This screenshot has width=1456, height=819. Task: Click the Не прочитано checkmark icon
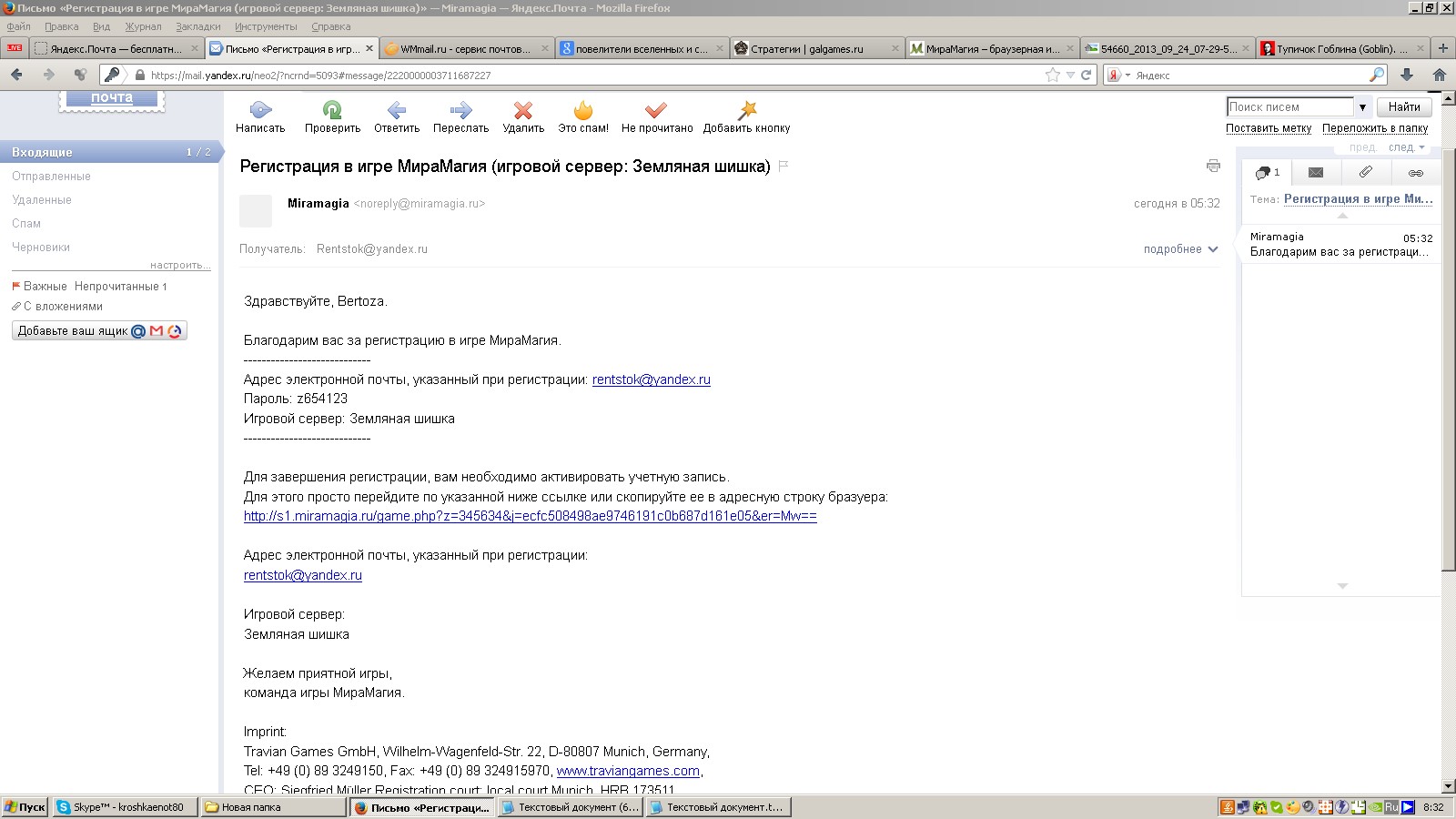click(656, 110)
